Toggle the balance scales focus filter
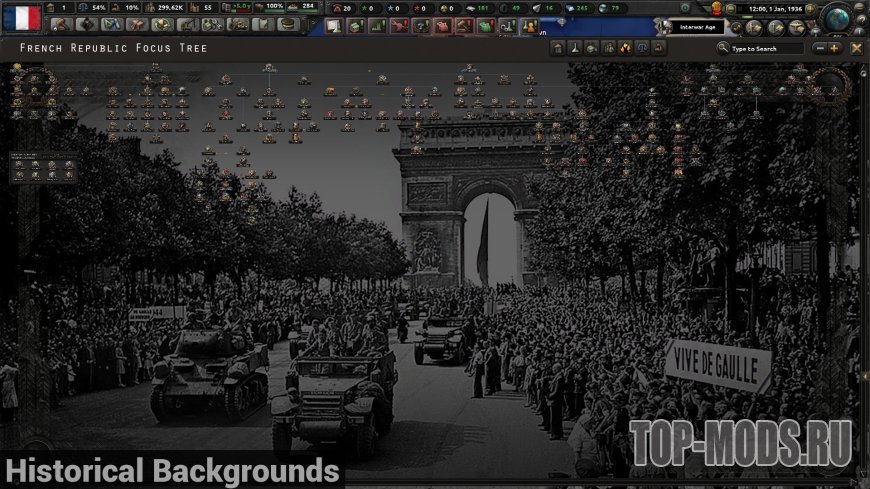The image size is (870, 489). pos(642,48)
